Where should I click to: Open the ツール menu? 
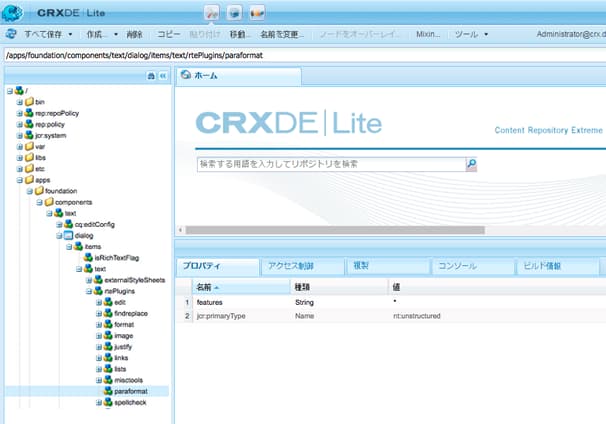(x=471, y=34)
